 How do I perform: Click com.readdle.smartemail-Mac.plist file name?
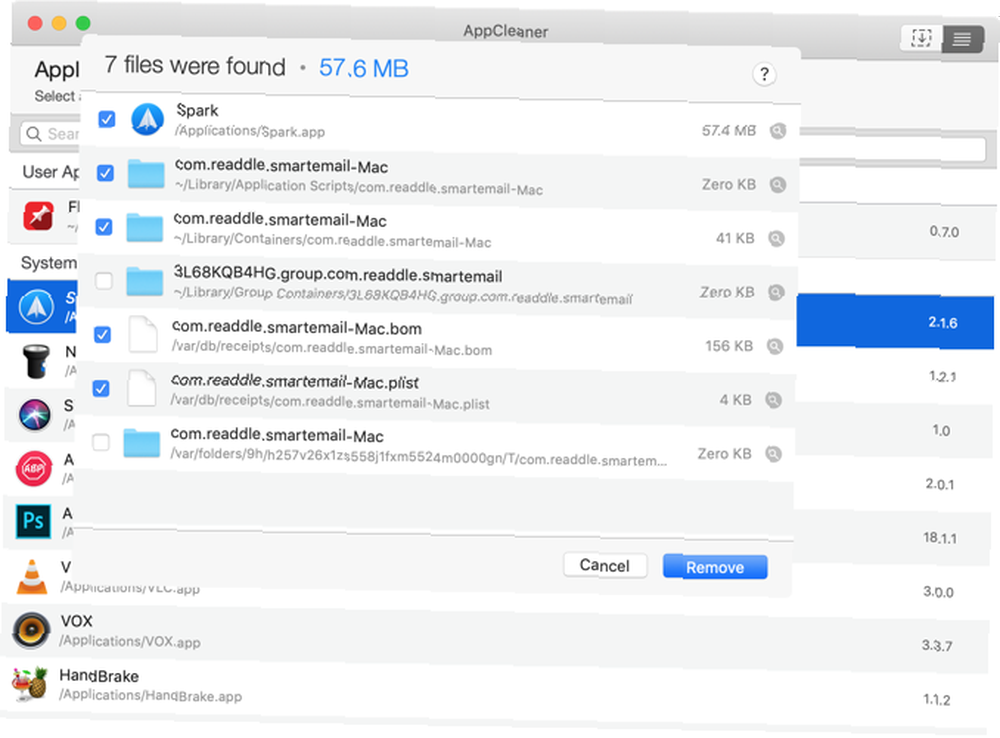295,381
